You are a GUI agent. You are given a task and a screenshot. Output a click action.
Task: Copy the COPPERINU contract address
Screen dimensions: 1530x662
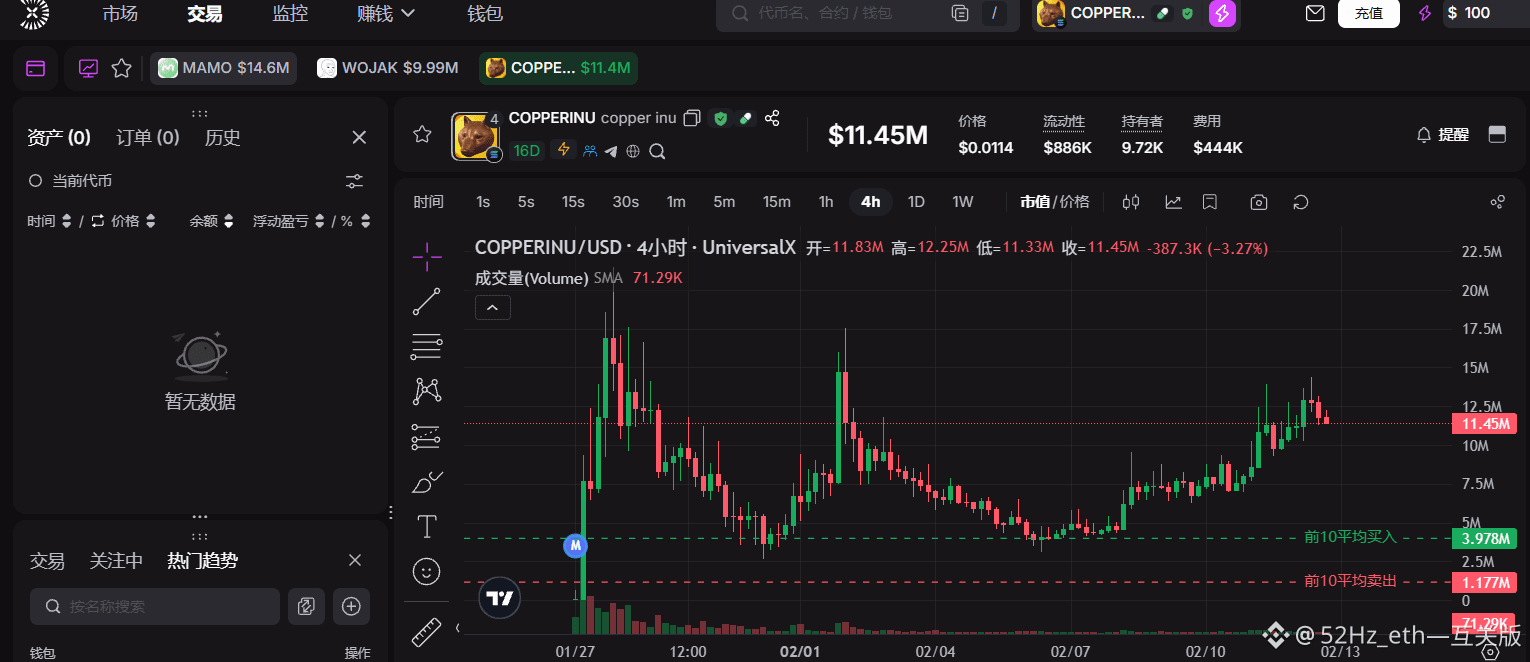[692, 118]
